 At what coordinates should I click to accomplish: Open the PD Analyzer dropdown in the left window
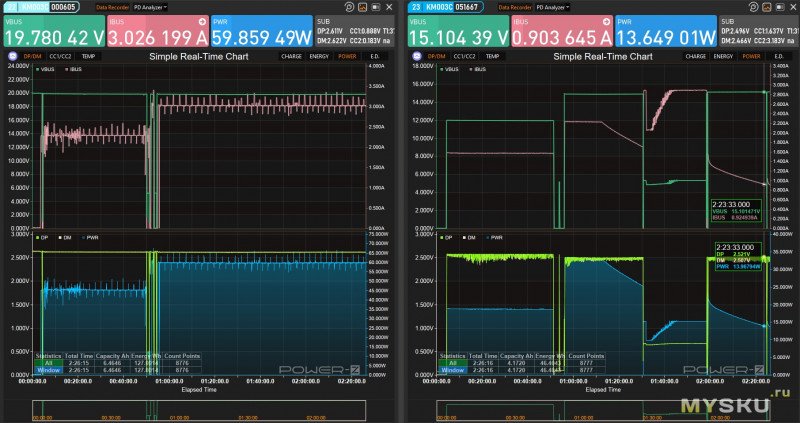[x=150, y=6]
